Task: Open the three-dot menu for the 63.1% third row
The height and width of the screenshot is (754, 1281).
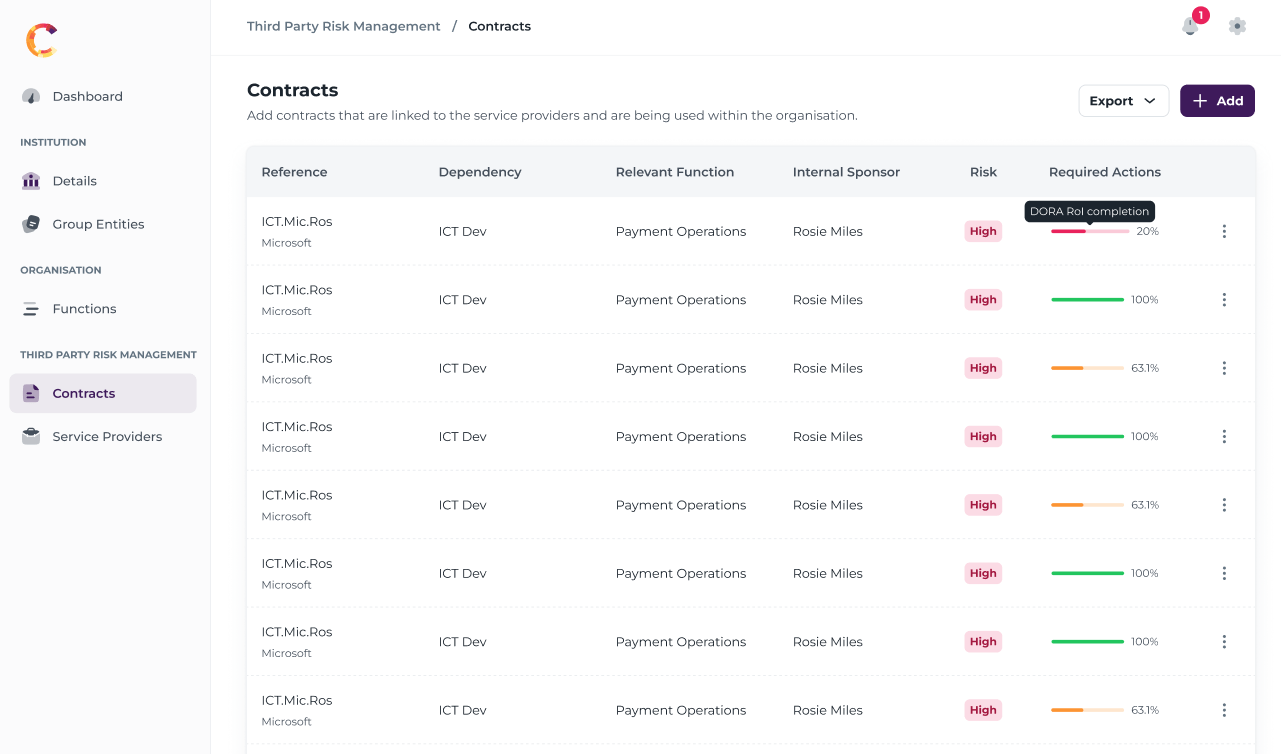Action: 1224,368
